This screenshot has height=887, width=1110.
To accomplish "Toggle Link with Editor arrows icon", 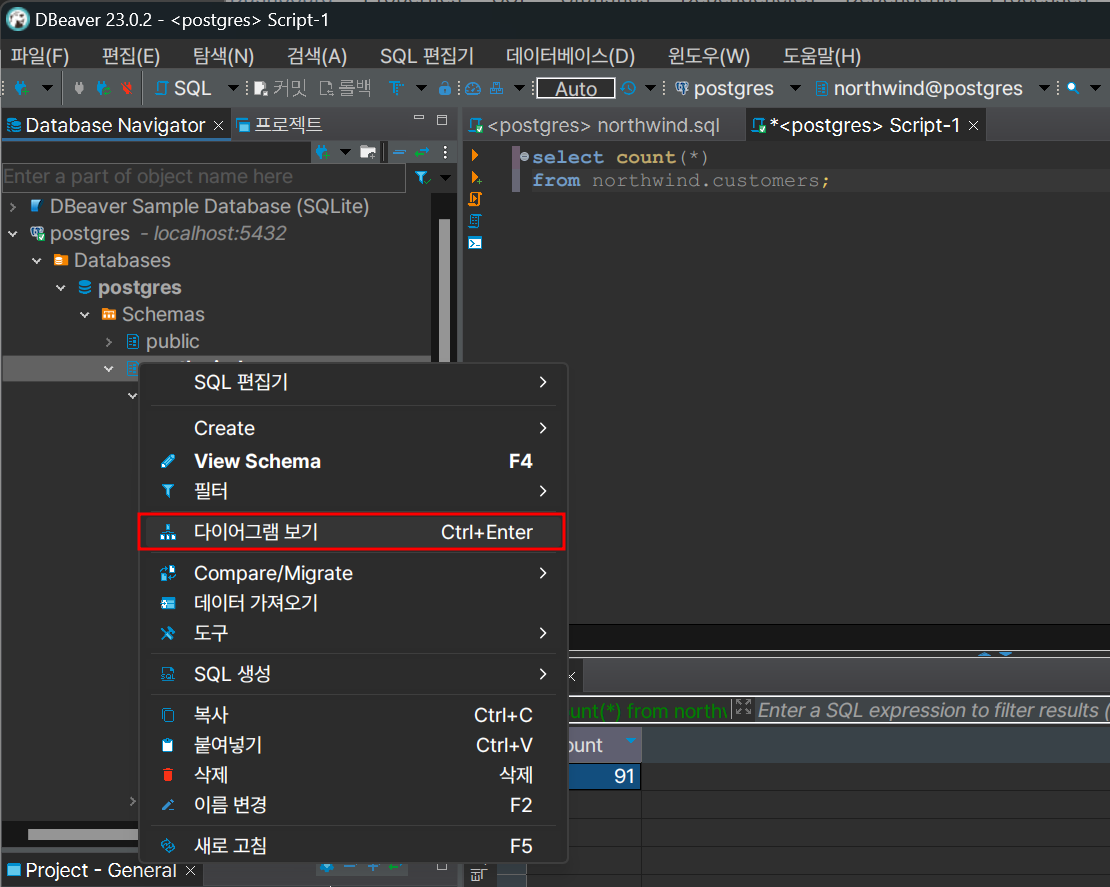I will [x=422, y=151].
